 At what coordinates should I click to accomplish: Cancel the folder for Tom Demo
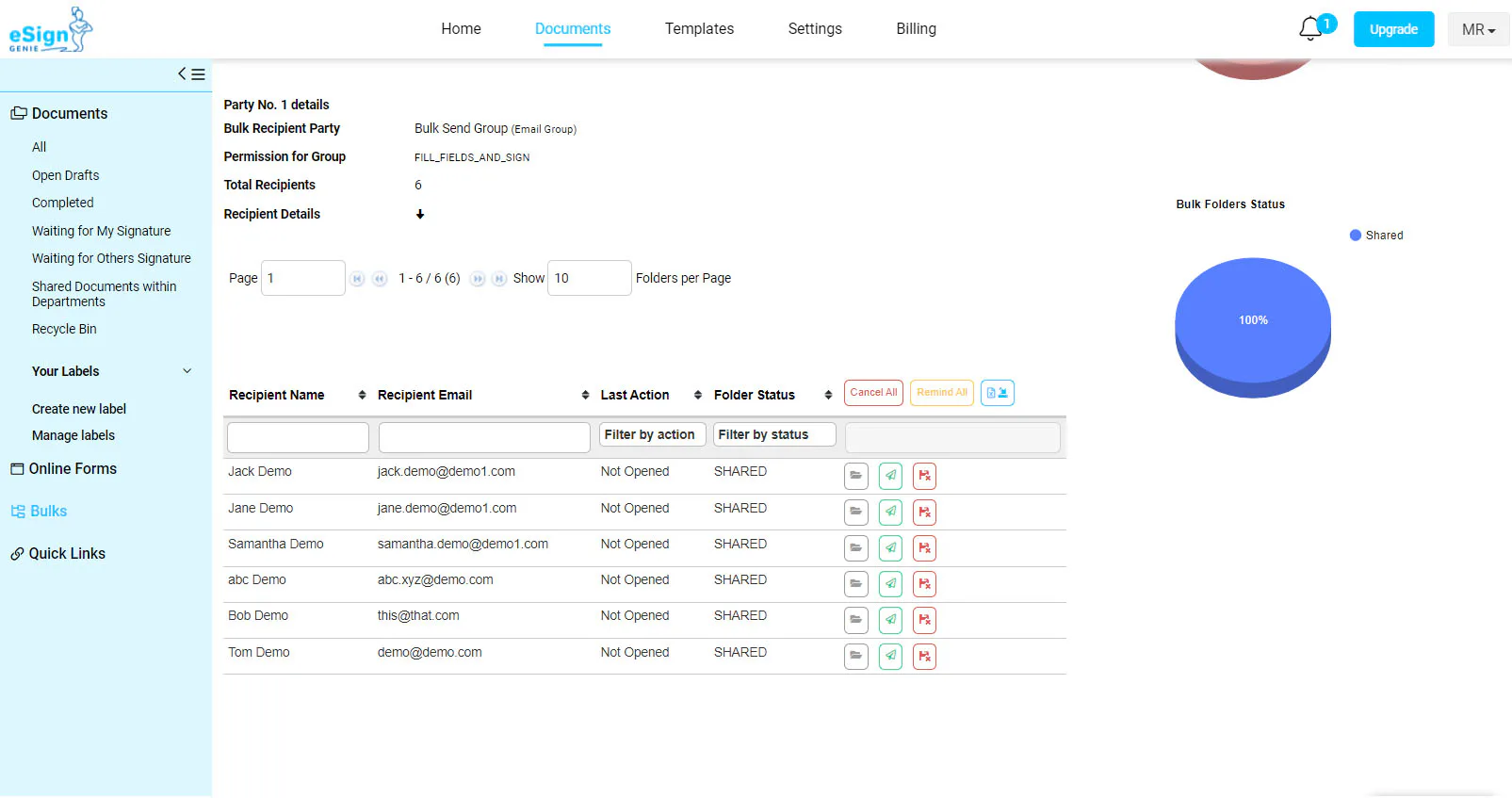tap(924, 656)
